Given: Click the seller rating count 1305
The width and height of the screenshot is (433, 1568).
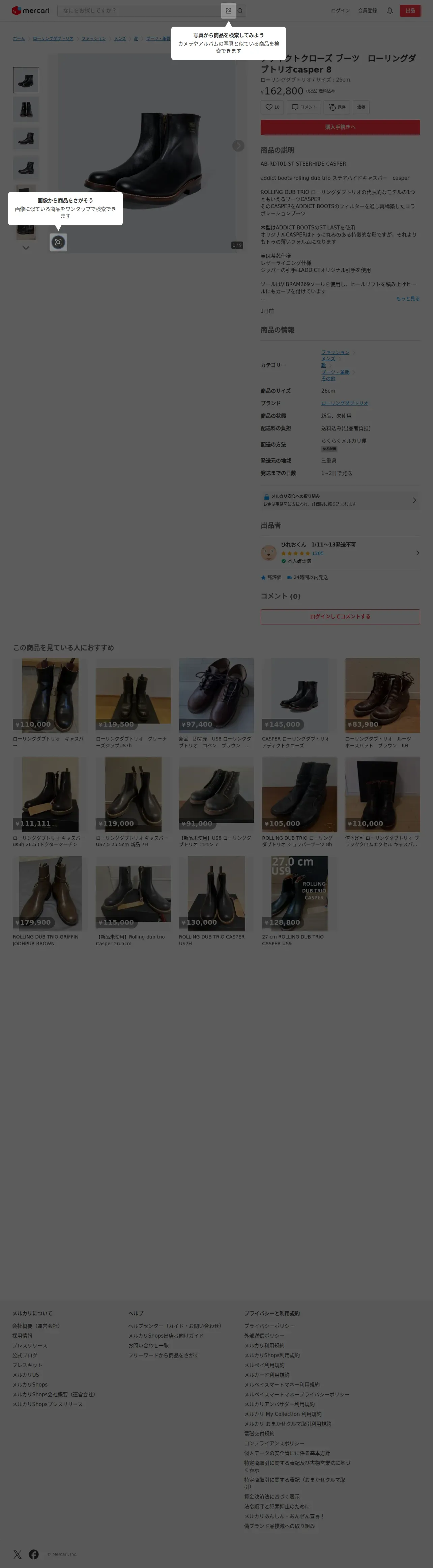Looking at the screenshot, I should coord(317,553).
